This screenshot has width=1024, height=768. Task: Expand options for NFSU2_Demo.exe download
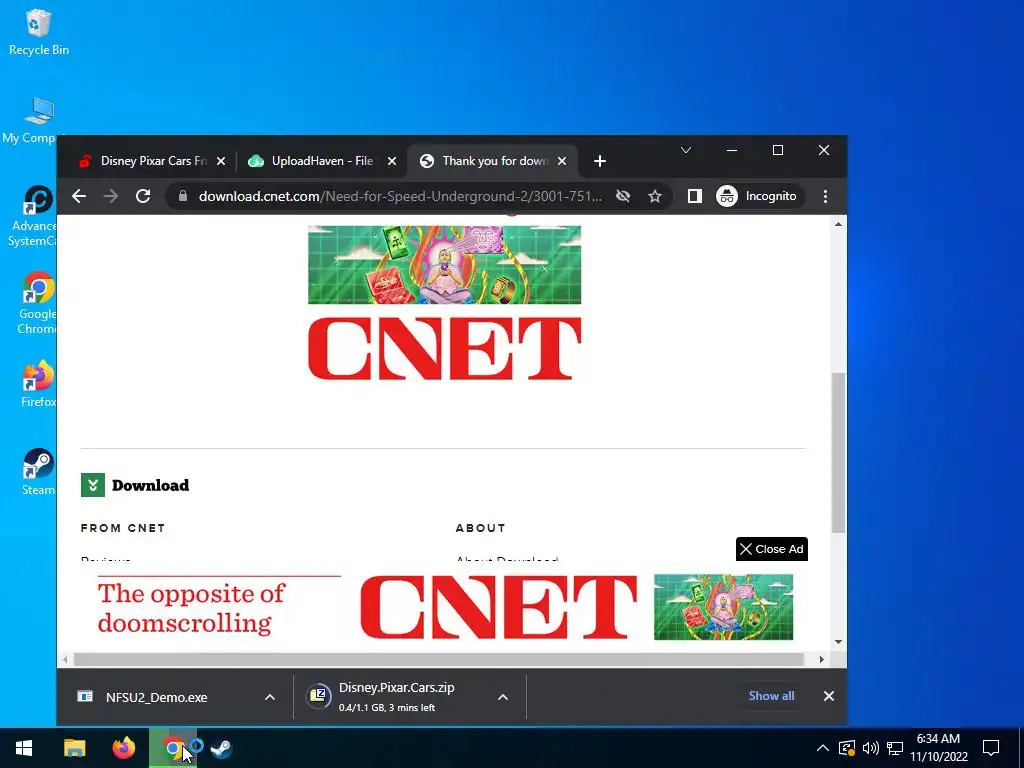click(x=270, y=697)
